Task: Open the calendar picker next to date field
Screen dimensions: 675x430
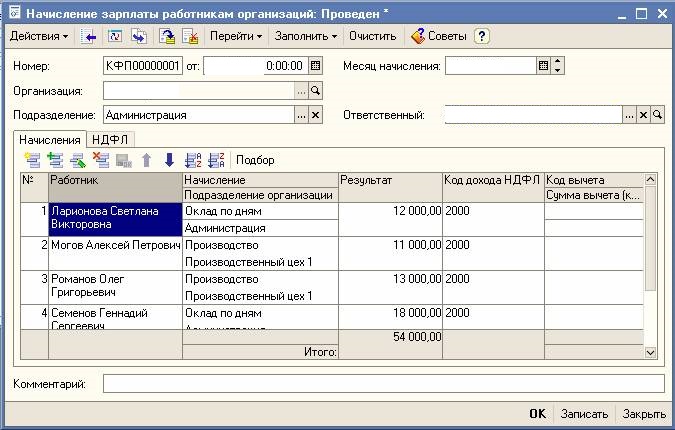Action: pos(316,66)
